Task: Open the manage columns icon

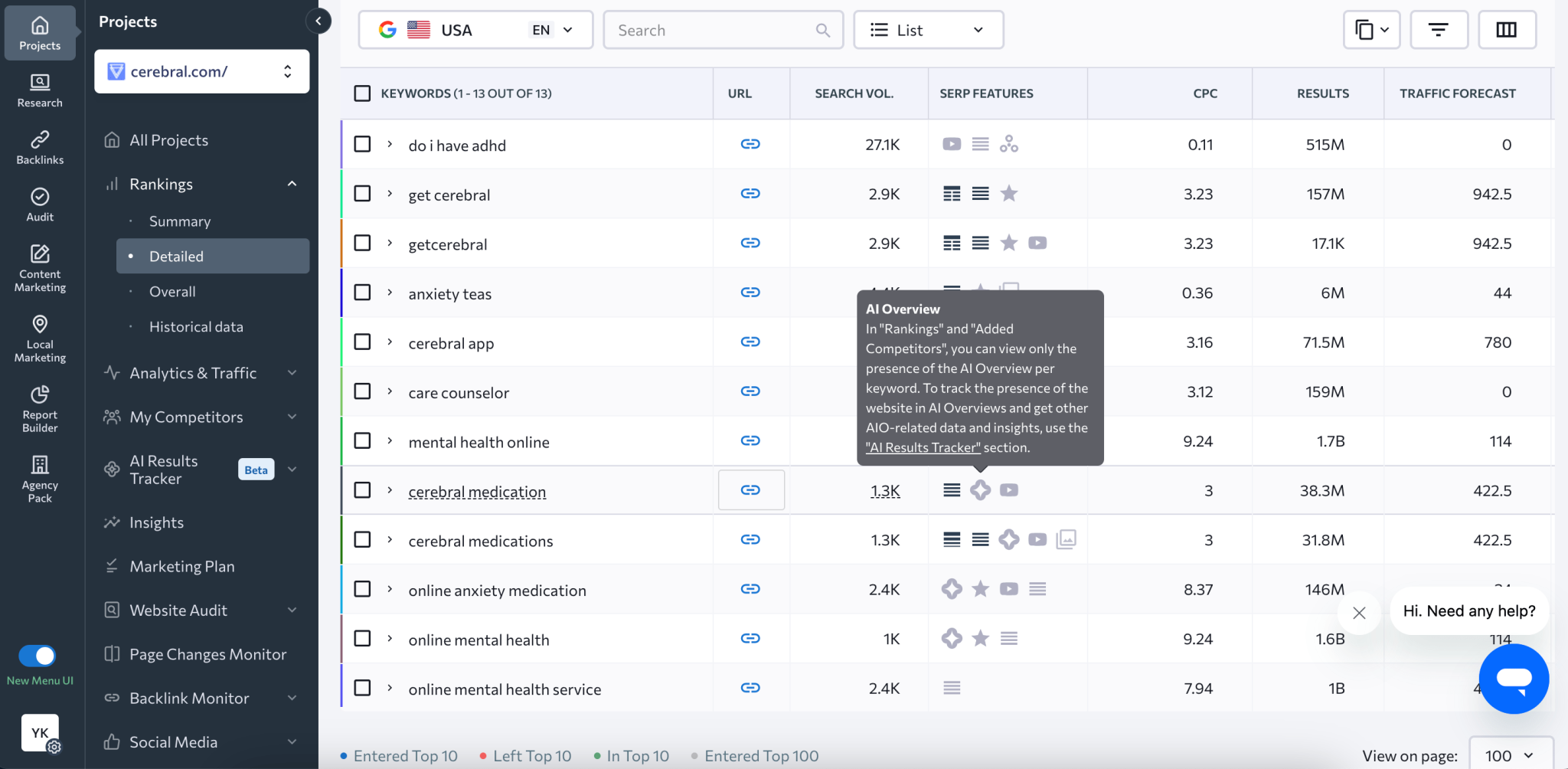Action: pos(1507,29)
